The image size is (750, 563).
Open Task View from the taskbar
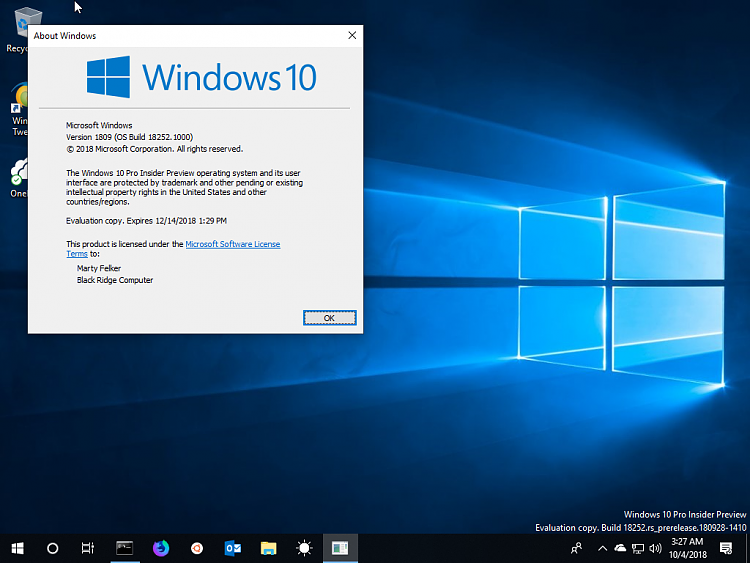click(x=88, y=548)
